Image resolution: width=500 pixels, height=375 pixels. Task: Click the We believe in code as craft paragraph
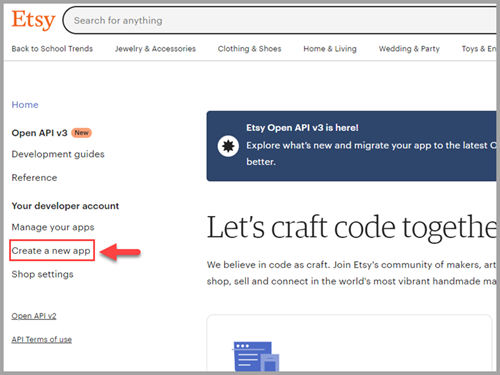tap(351, 273)
